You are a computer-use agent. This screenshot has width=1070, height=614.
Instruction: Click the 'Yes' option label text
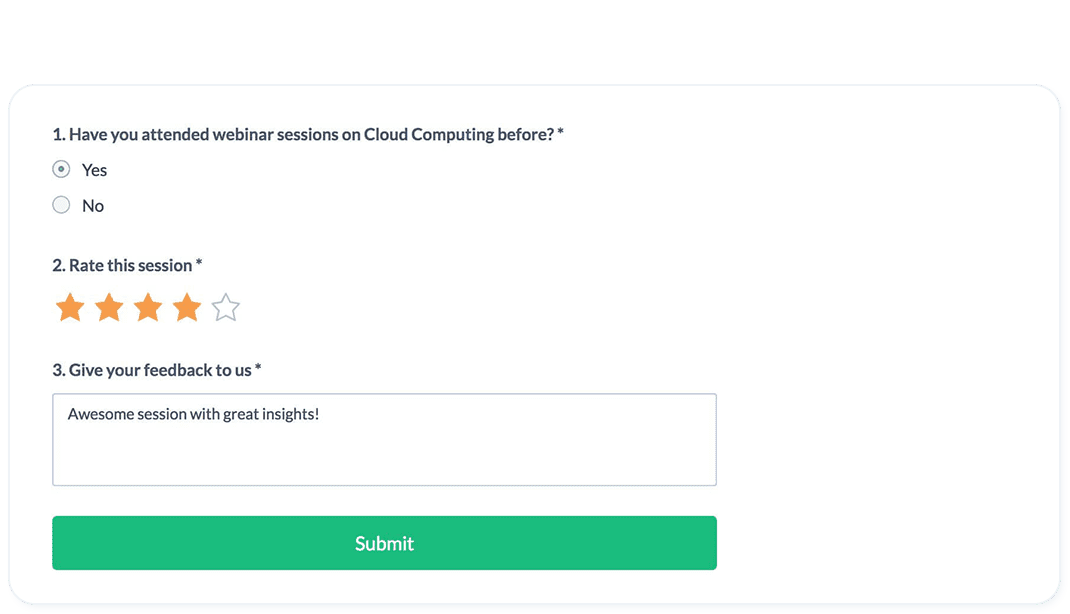(94, 170)
